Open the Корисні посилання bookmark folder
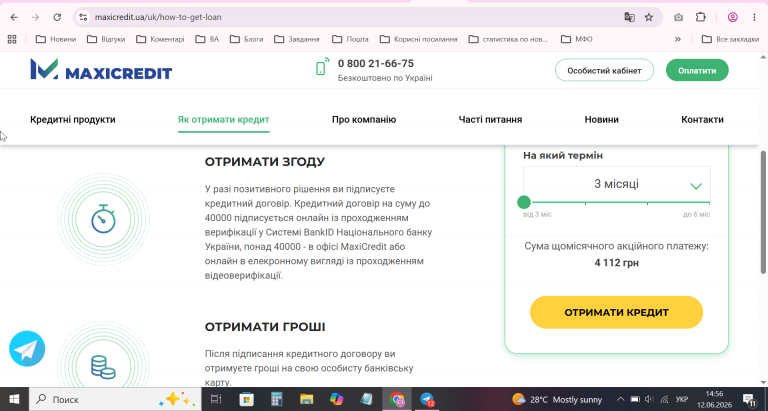768x411 pixels. (419, 39)
